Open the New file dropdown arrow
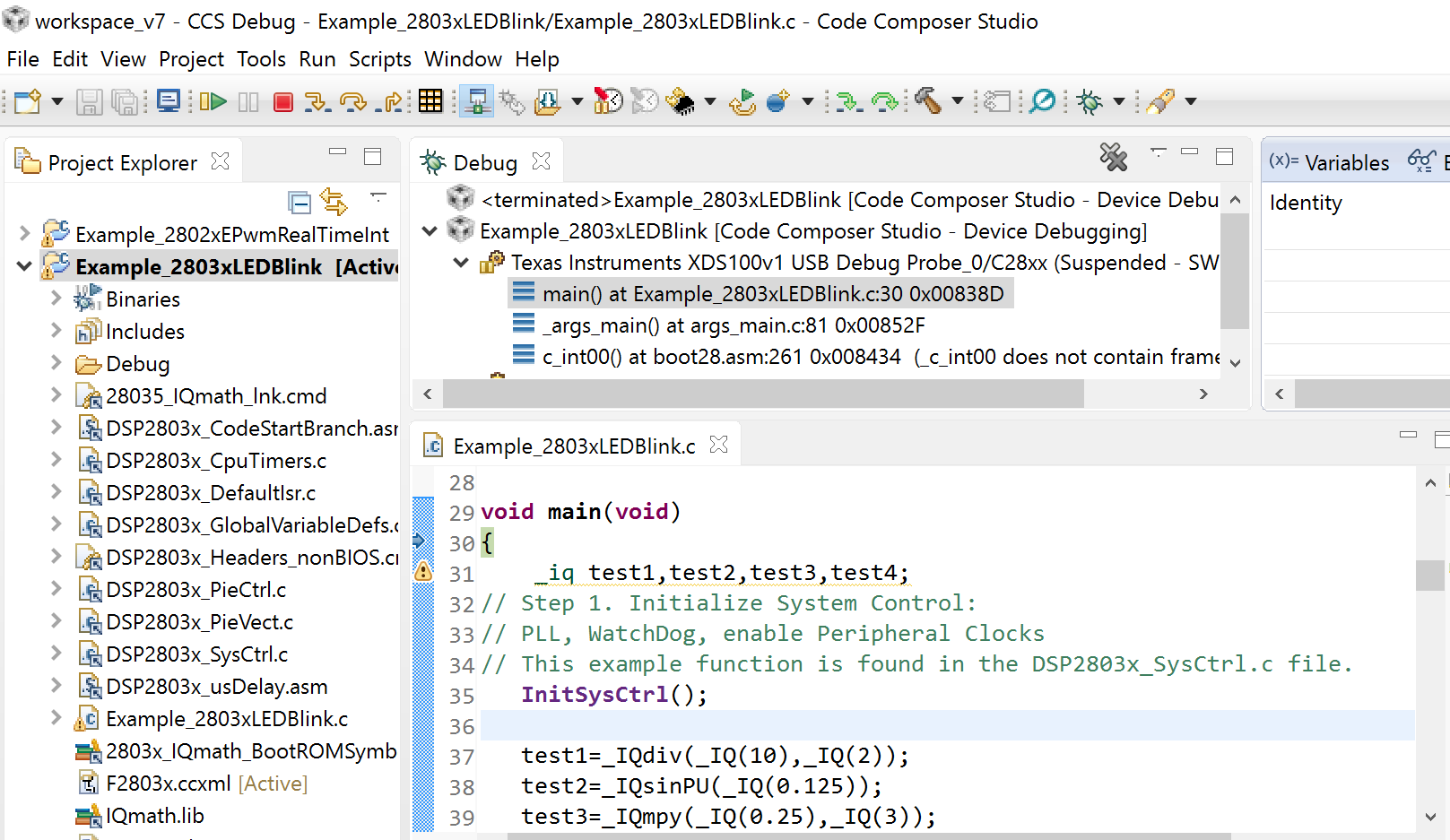1450x840 pixels. [x=57, y=101]
